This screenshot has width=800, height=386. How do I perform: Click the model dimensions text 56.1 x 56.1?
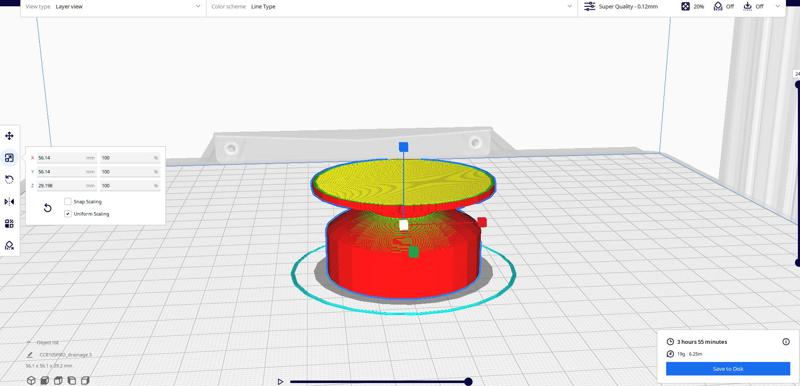point(49,366)
